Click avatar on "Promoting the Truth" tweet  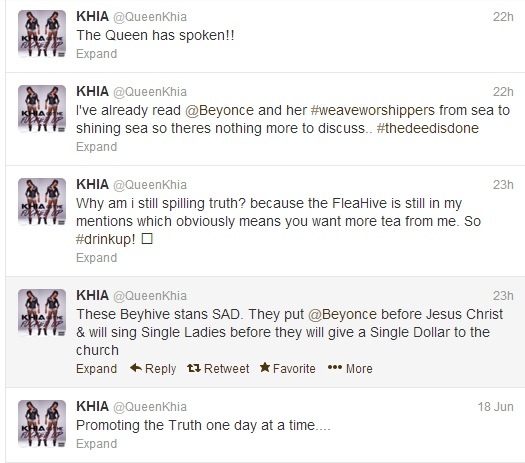pos(42,424)
